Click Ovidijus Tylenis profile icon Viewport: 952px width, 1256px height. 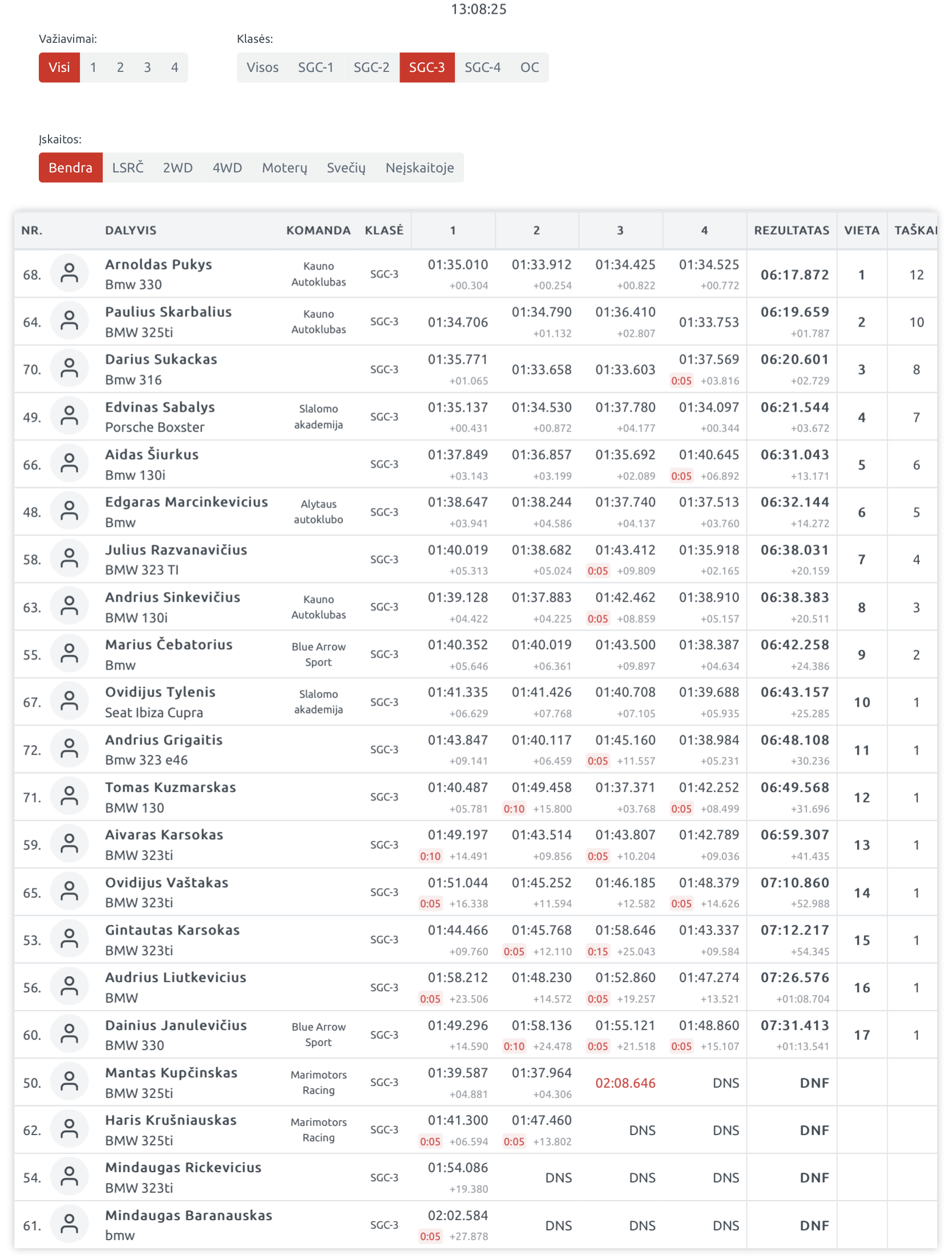tap(69, 701)
